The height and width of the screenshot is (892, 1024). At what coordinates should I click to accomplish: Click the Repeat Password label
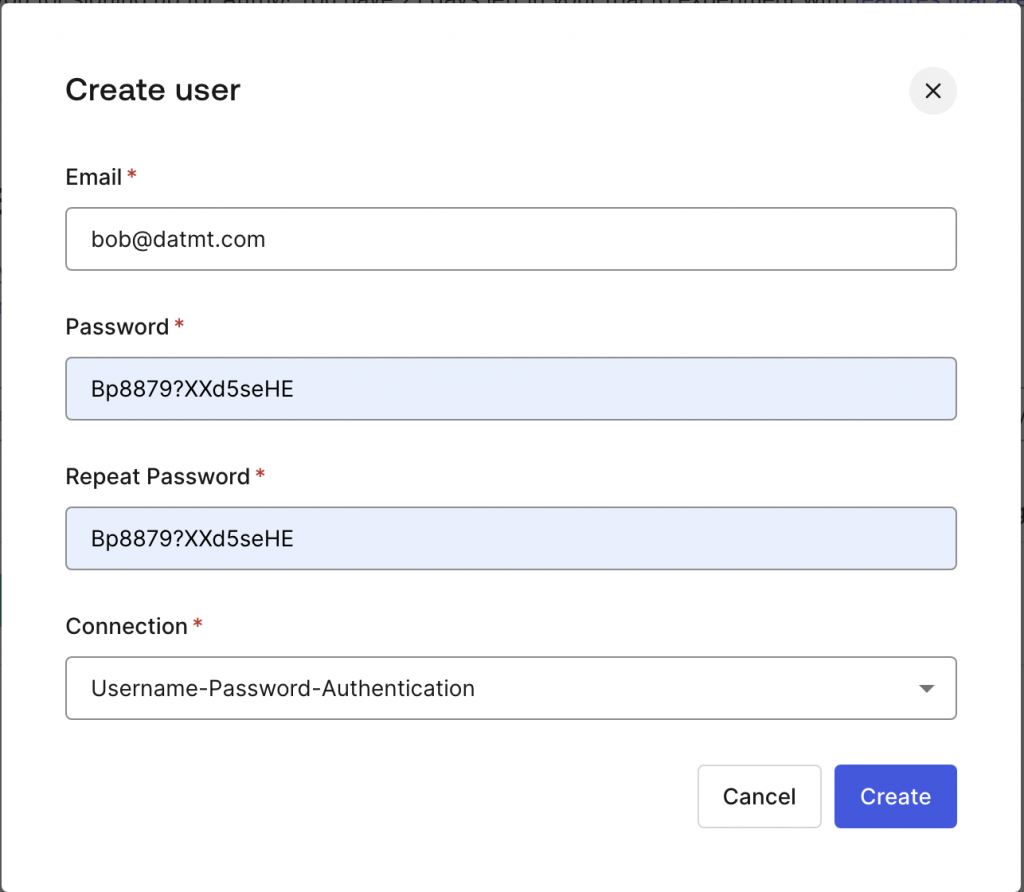pyautogui.click(x=157, y=477)
